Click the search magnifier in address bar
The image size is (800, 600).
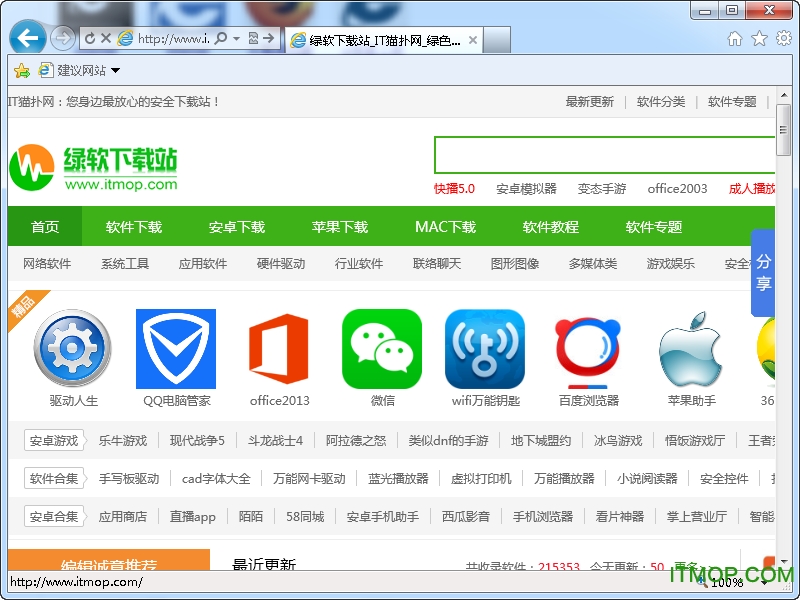[220, 38]
